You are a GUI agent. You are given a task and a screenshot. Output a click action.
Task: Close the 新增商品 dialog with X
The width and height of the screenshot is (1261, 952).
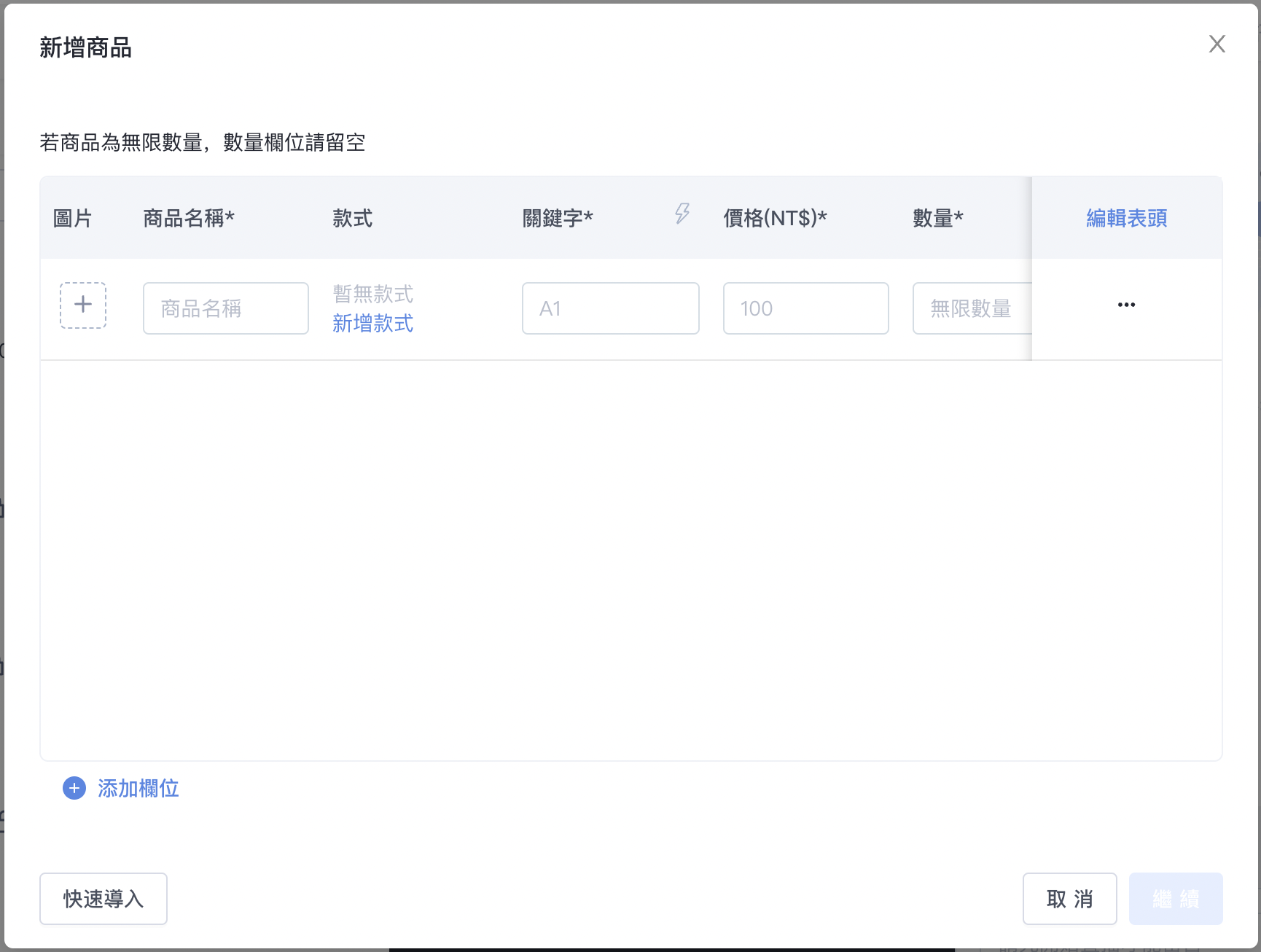tap(1217, 44)
